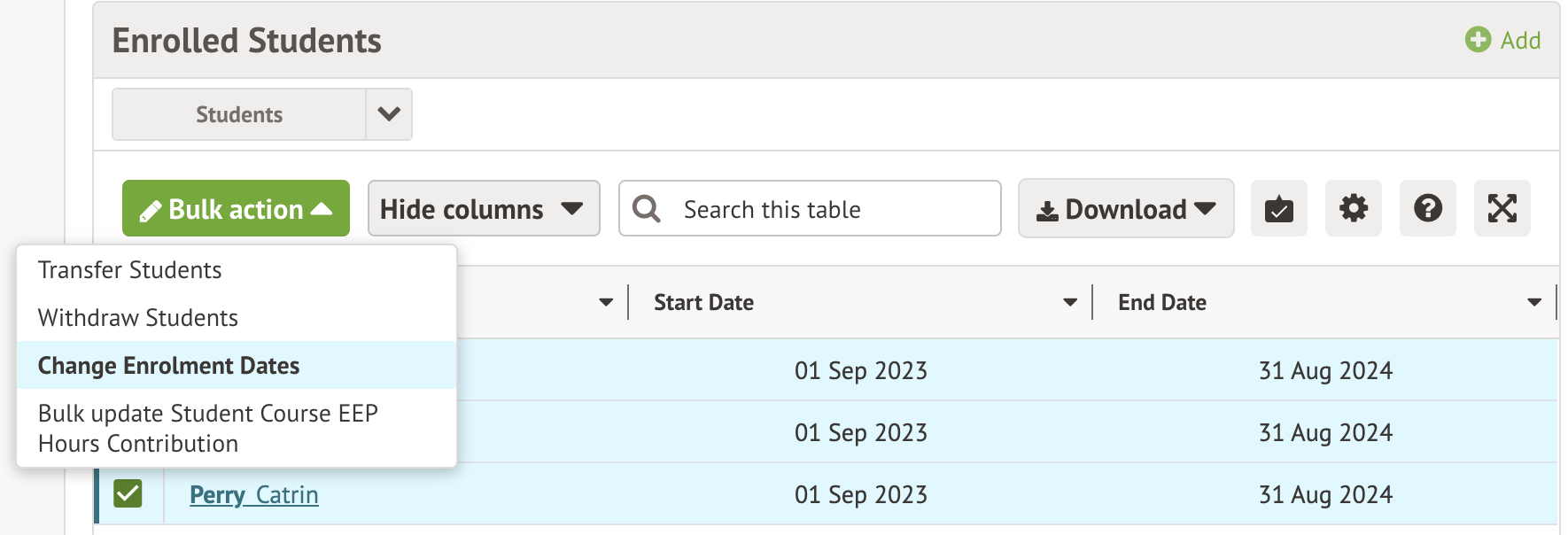Screen dimensions: 1568x535
Task: Click the calendar check icon button
Action: tap(1278, 209)
